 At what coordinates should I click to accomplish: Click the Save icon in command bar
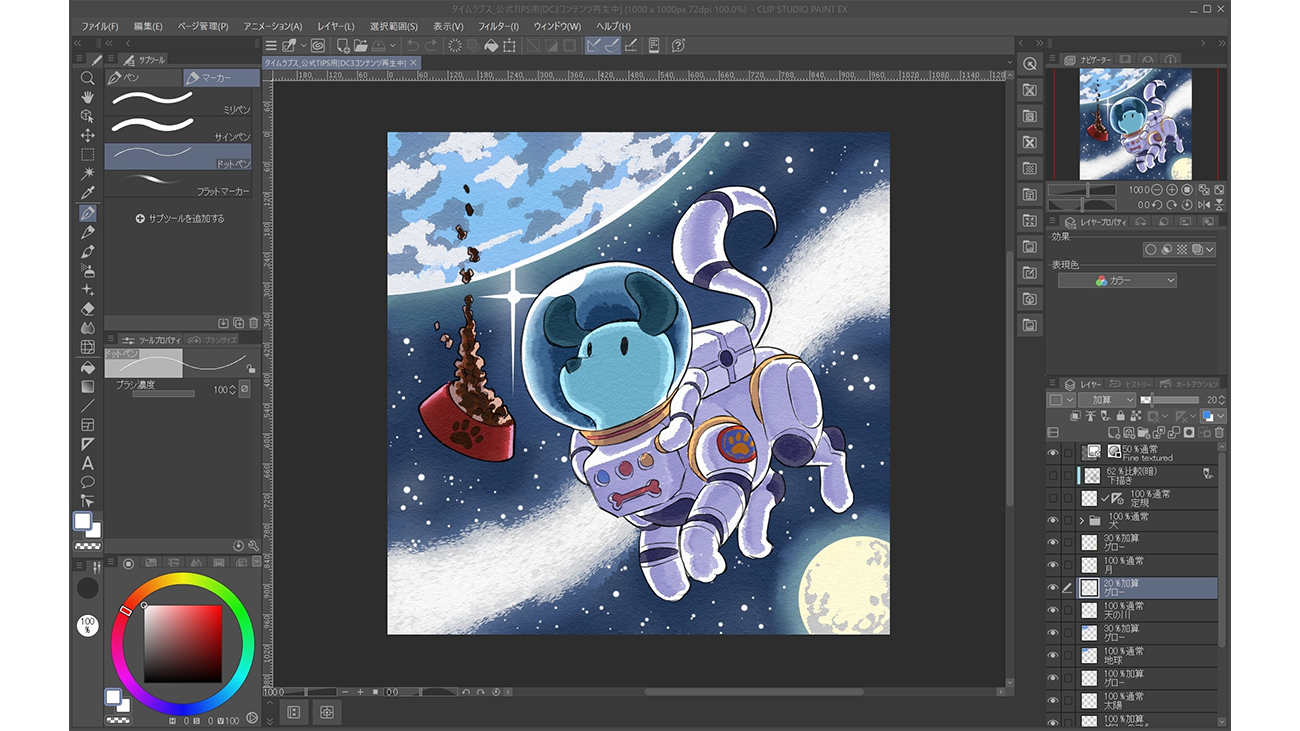click(379, 45)
